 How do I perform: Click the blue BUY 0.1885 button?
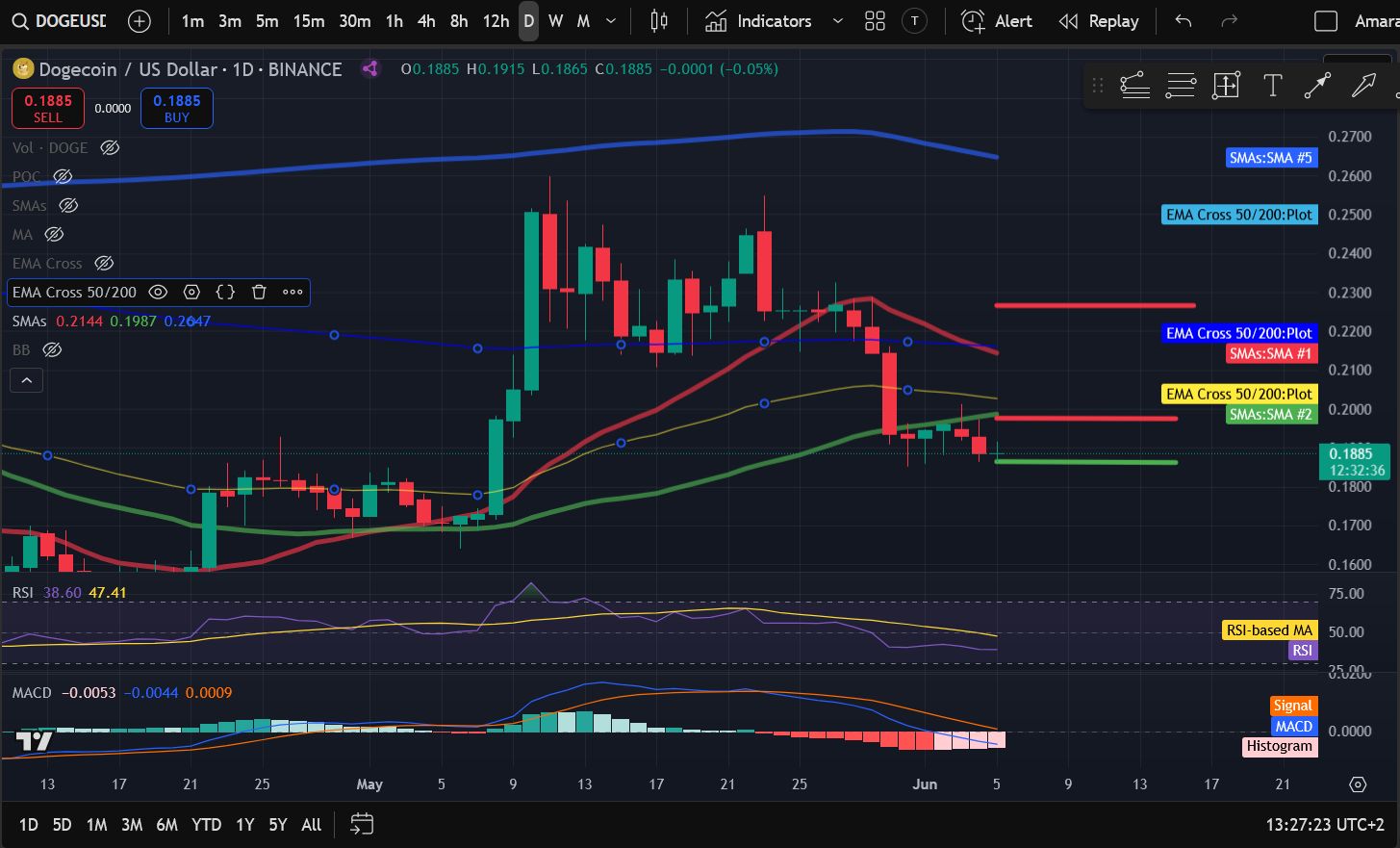[177, 108]
